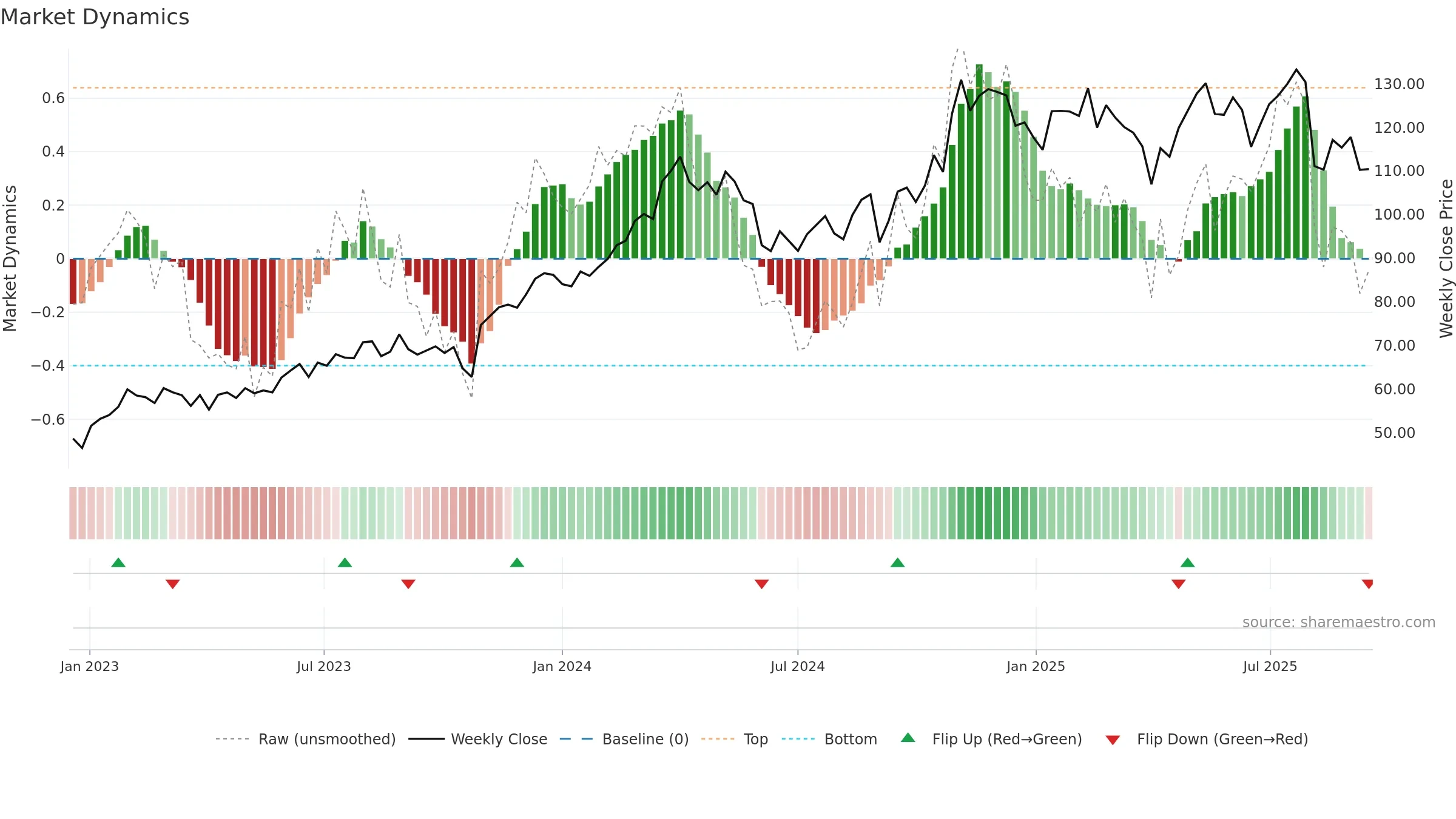The image size is (1456, 819).
Task: Click the 0.6 Market Dynamics tick label
Action: 53,98
